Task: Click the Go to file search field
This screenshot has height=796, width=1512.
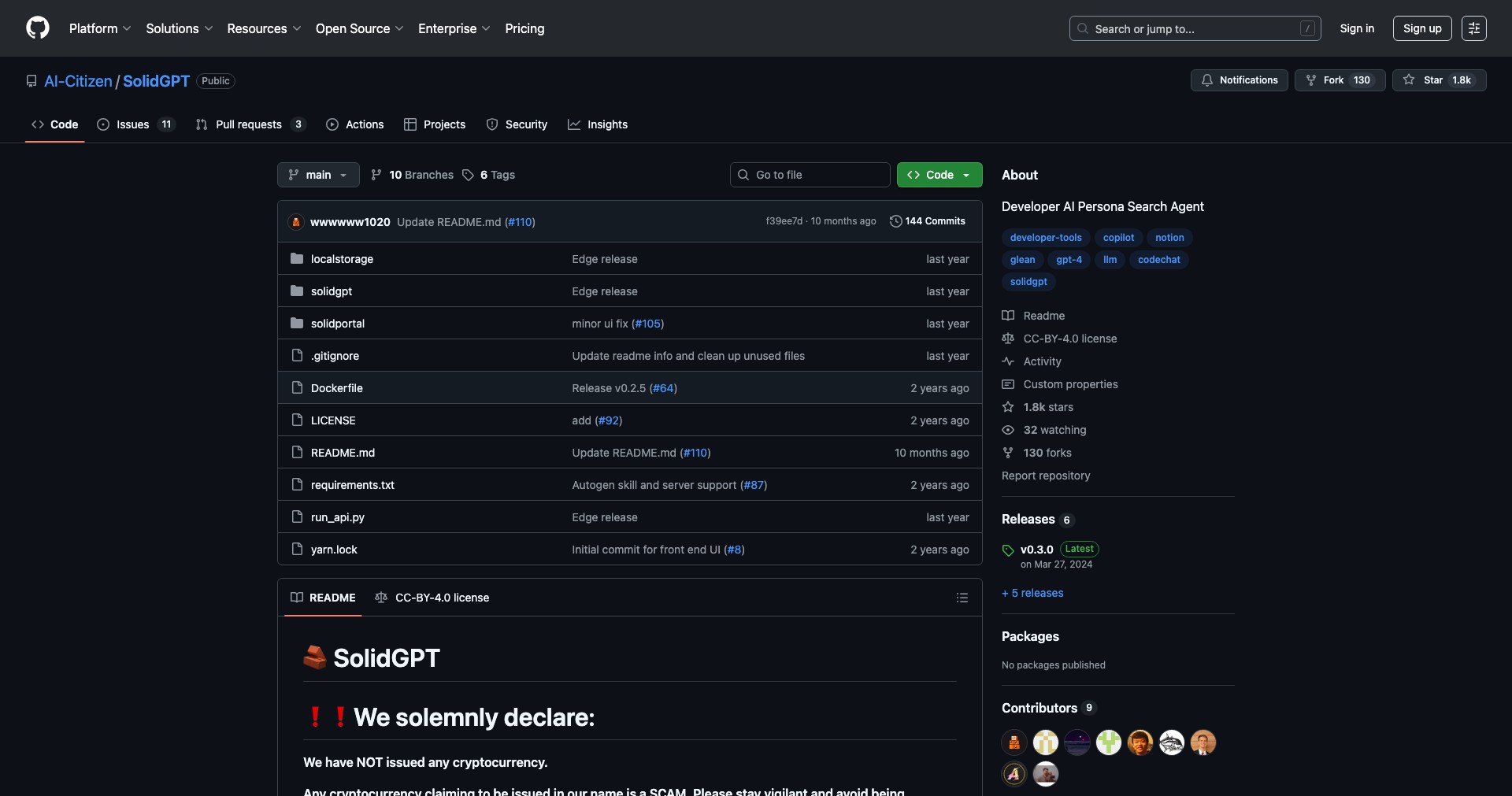Action: coord(810,175)
